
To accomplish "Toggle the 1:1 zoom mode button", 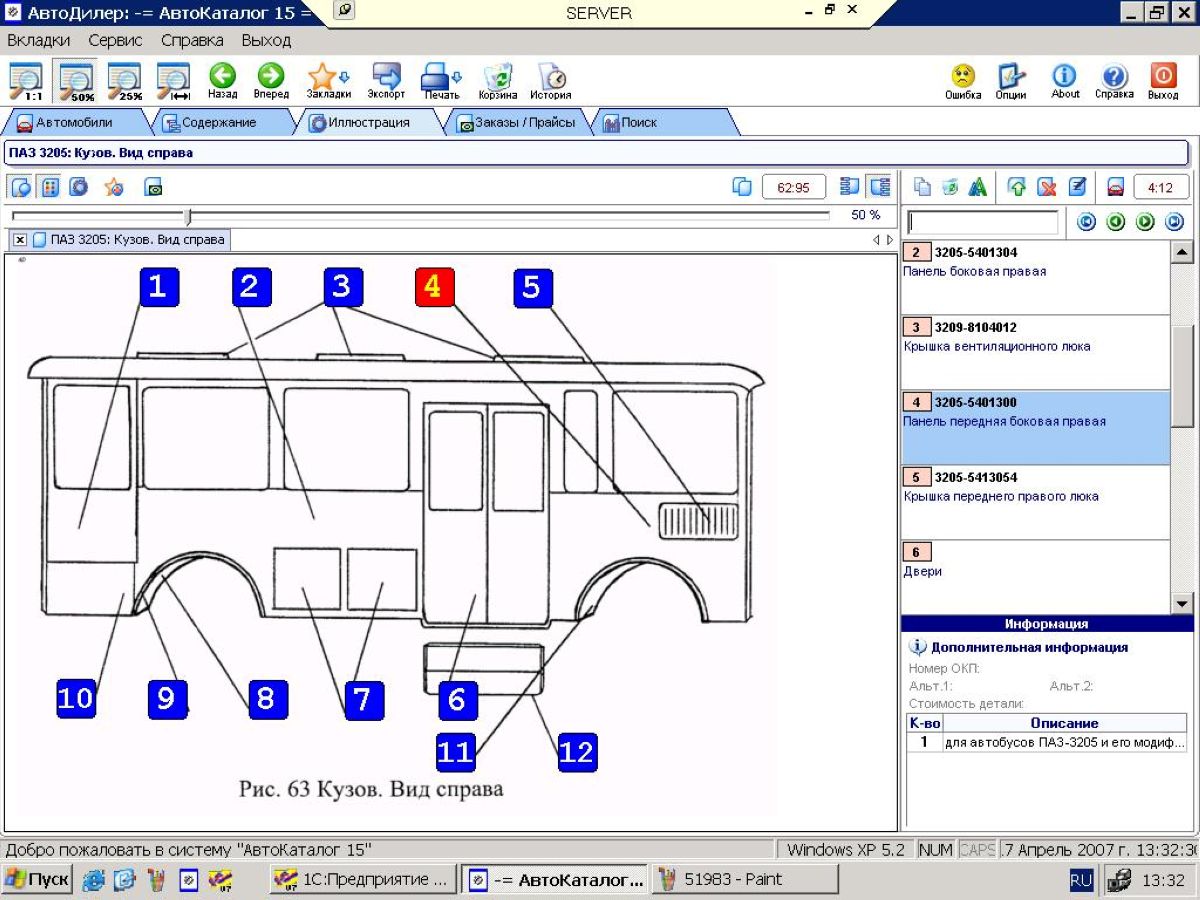I will click(x=26, y=81).
